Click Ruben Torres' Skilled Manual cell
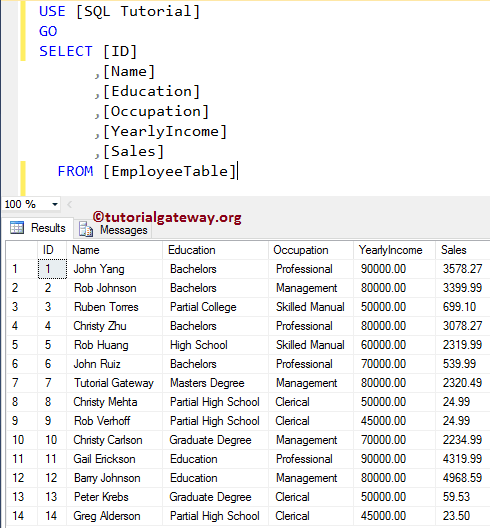Viewport: 490px width, 528px height. pos(310,307)
